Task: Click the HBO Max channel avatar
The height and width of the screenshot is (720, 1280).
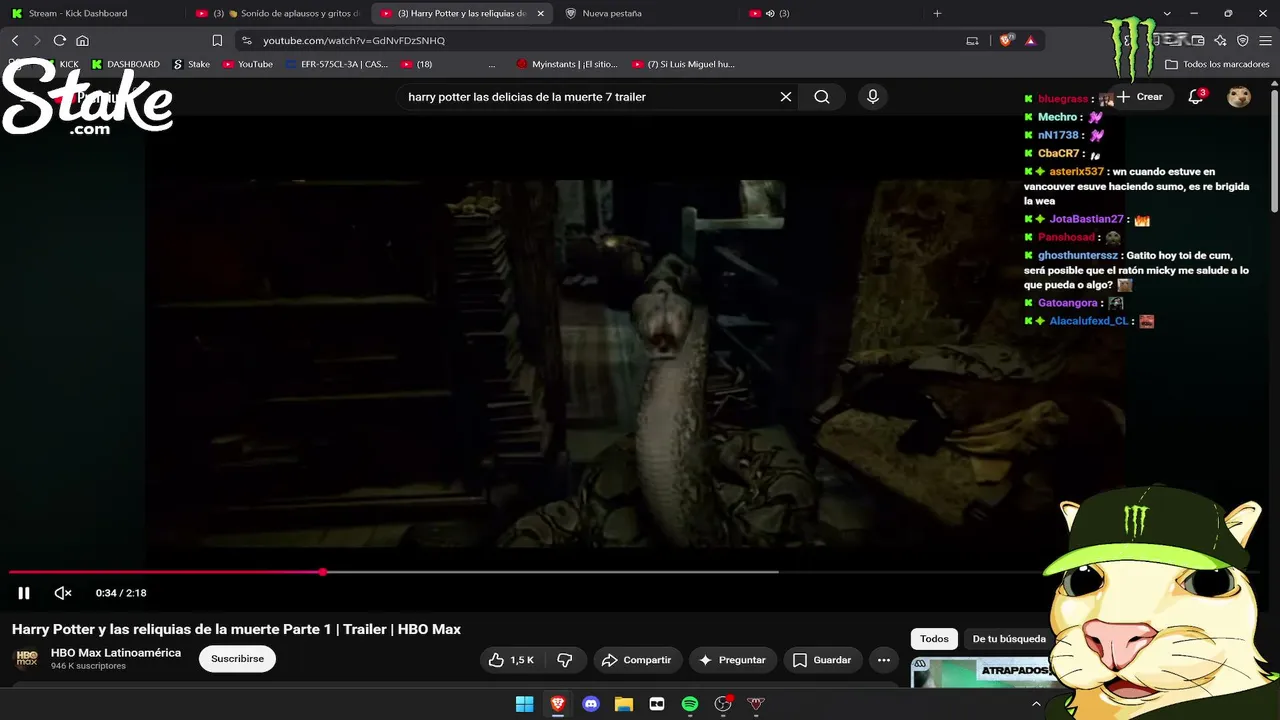Action: point(27,659)
